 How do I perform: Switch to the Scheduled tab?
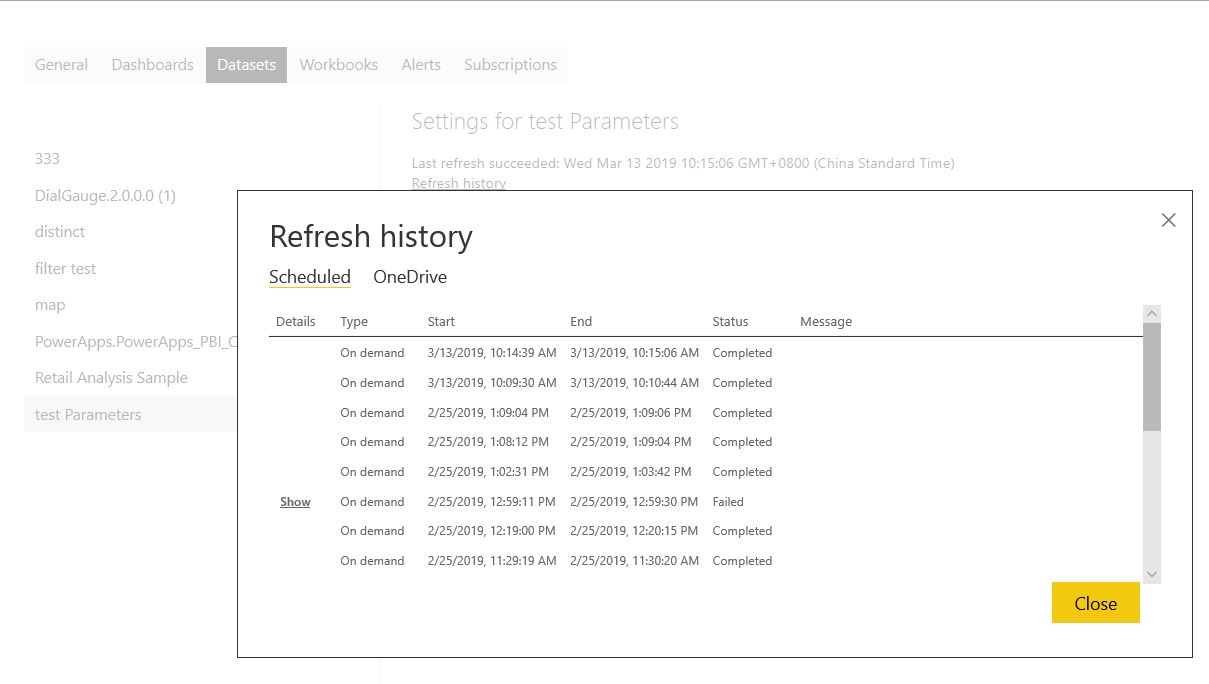tap(310, 277)
